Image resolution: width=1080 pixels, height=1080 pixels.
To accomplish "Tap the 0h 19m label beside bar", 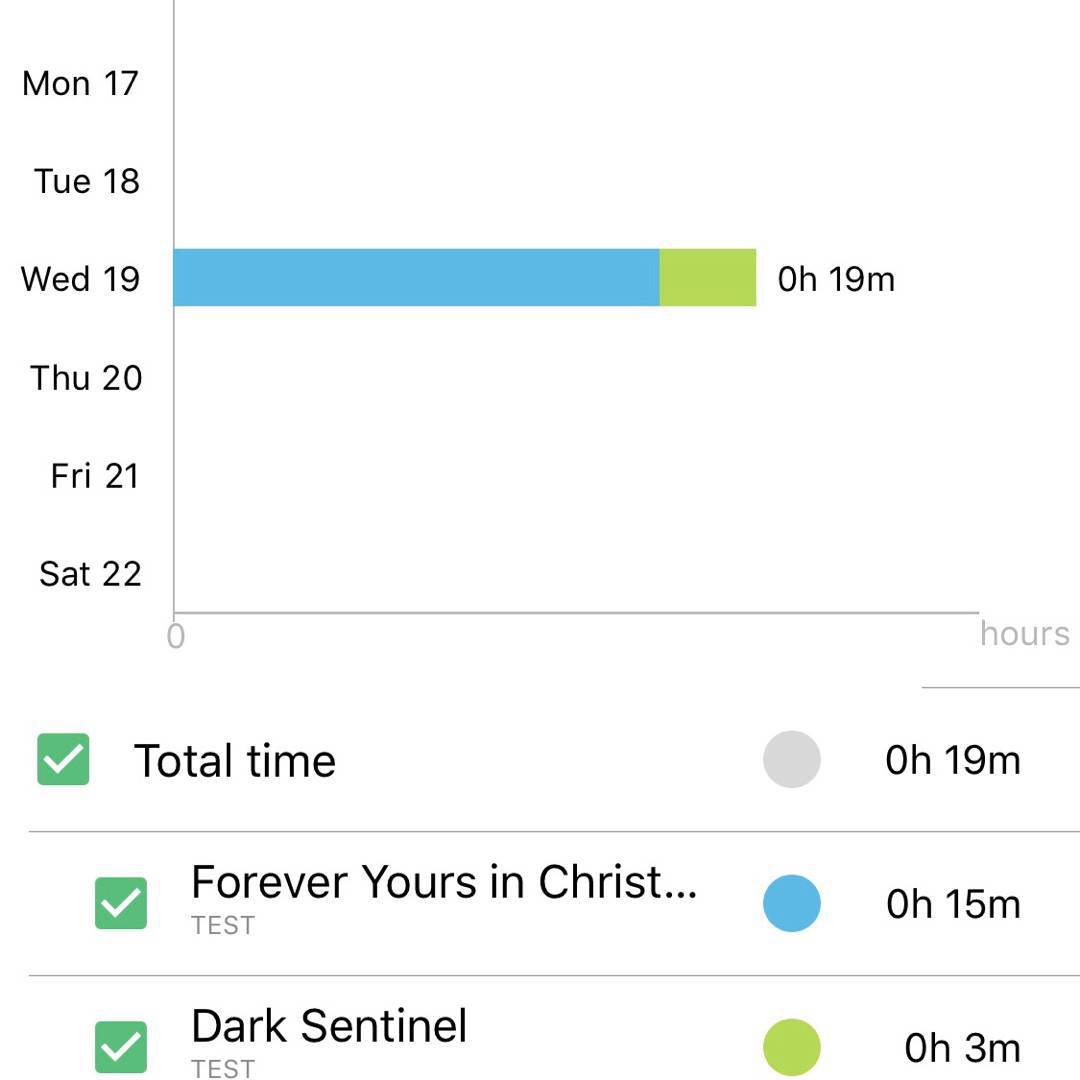I will pos(836,279).
